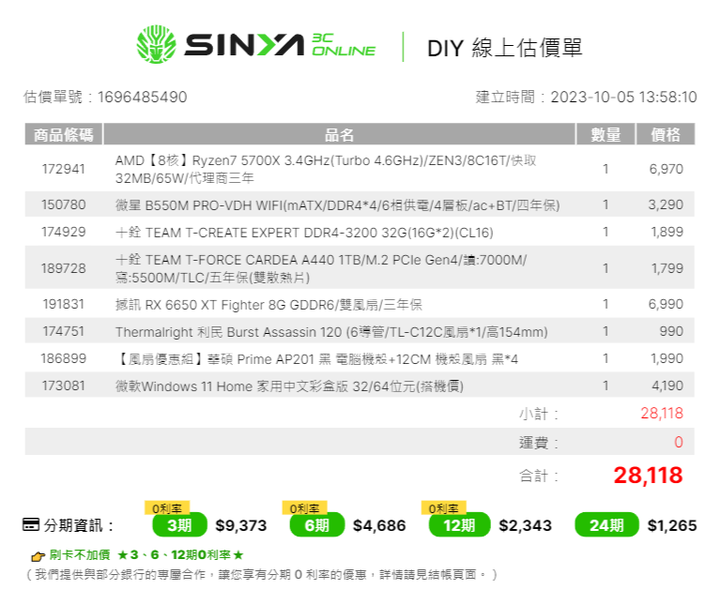720x605 pixels.
Task: Choose the 24期 installment button
Action: [x=607, y=525]
